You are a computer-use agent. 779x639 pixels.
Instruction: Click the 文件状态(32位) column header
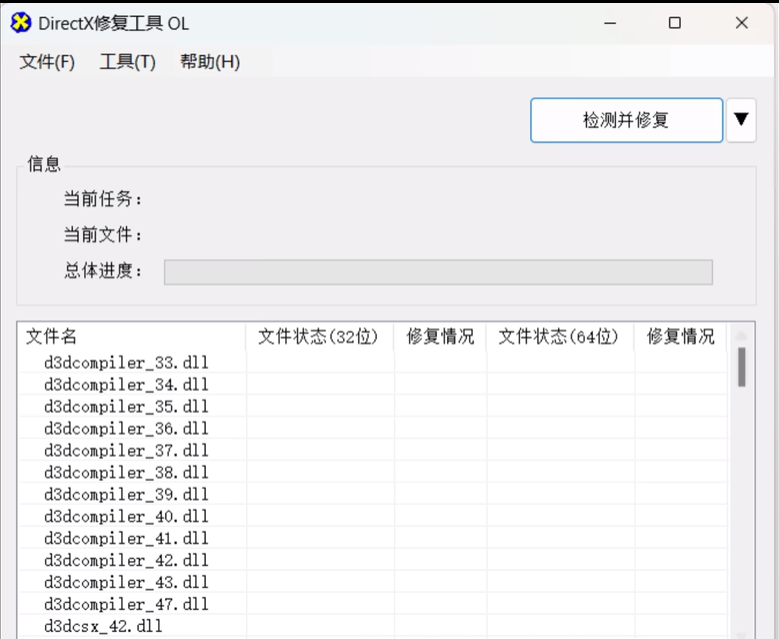[x=319, y=336]
